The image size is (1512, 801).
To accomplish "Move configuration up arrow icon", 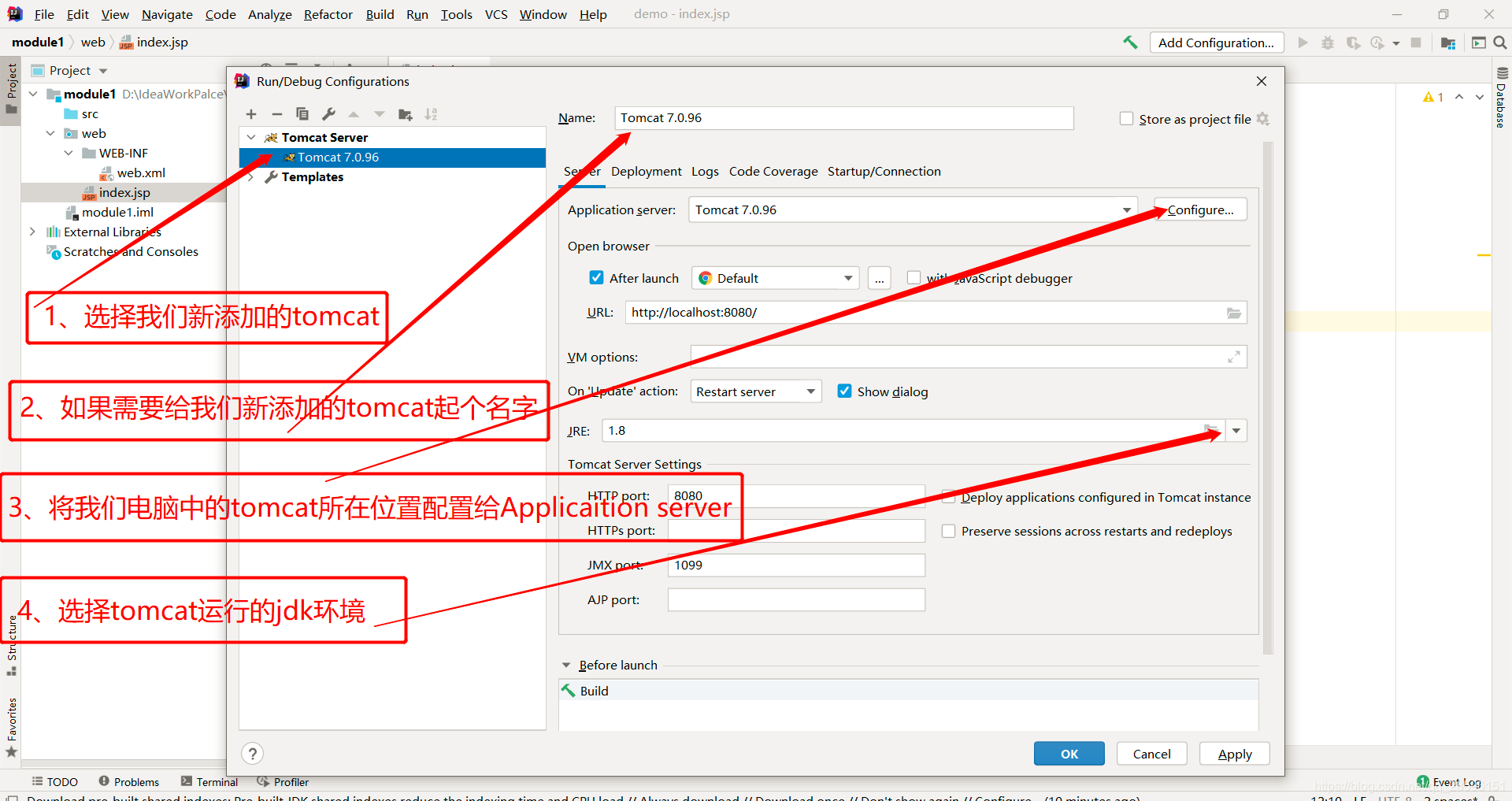I will tap(354, 114).
